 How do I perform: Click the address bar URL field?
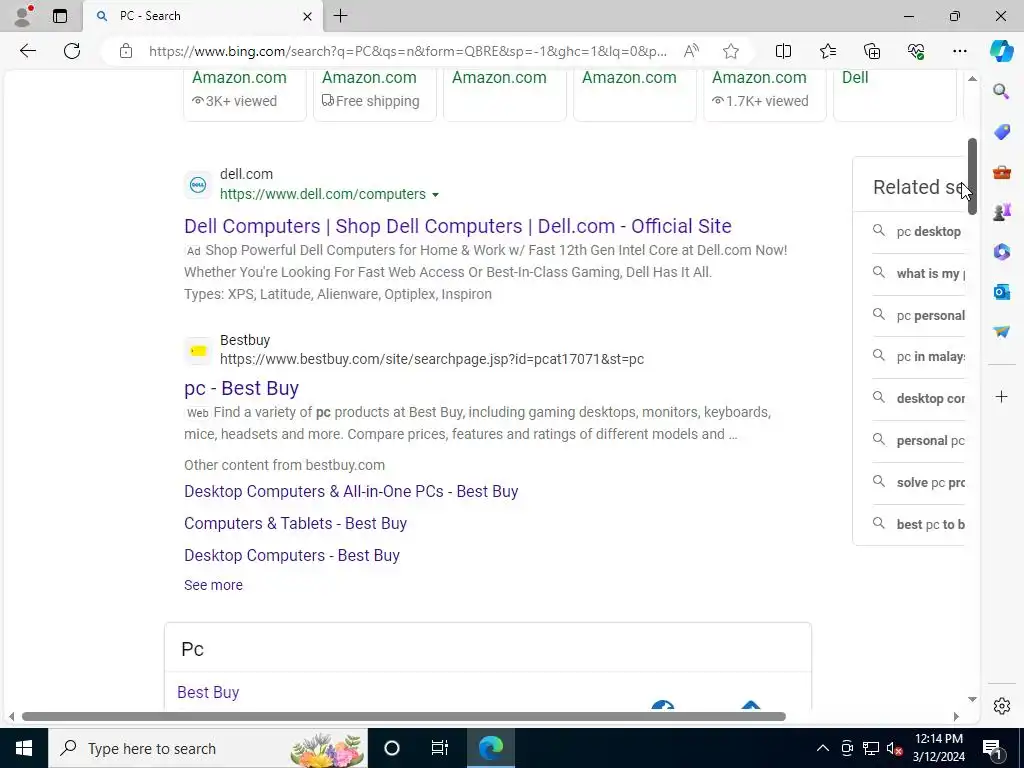pyautogui.click(x=408, y=51)
